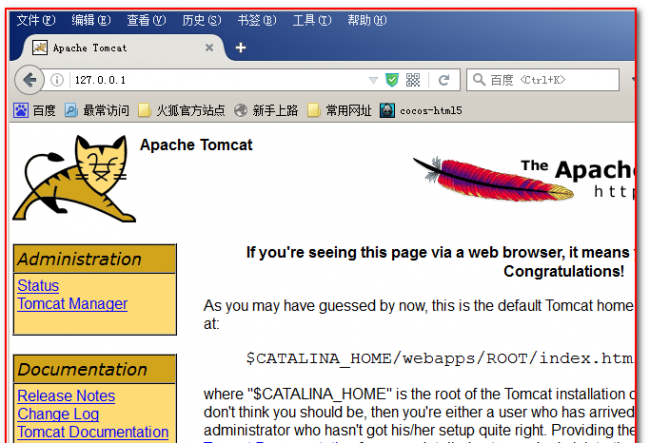Open the Tomcat Manager link
650x443 pixels.
pyautogui.click(x=73, y=304)
